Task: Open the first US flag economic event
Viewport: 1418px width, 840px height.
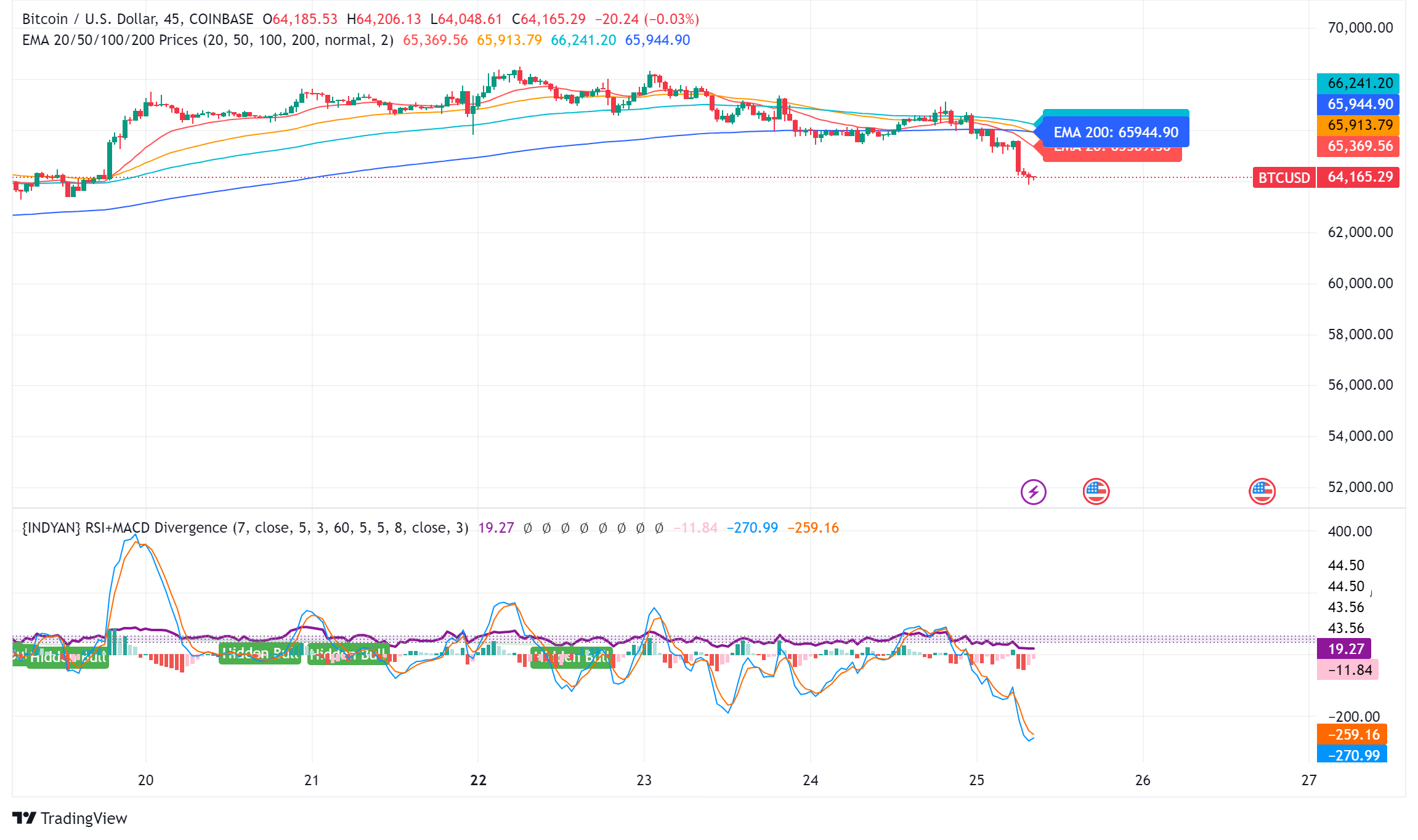Action: [x=1096, y=491]
